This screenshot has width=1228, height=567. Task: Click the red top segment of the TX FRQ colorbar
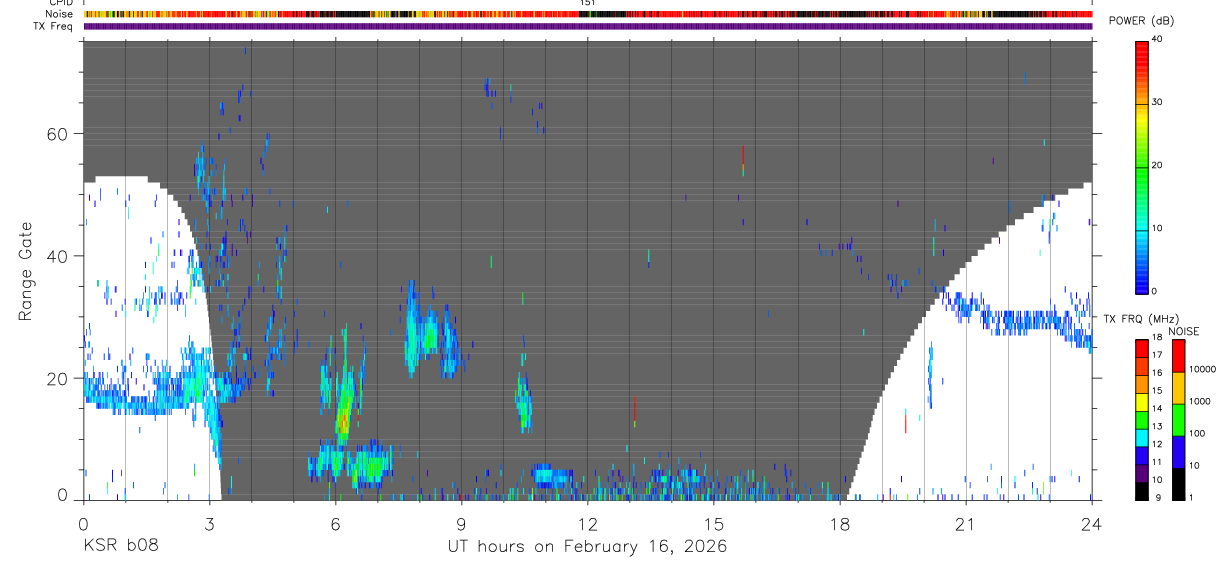[1141, 347]
